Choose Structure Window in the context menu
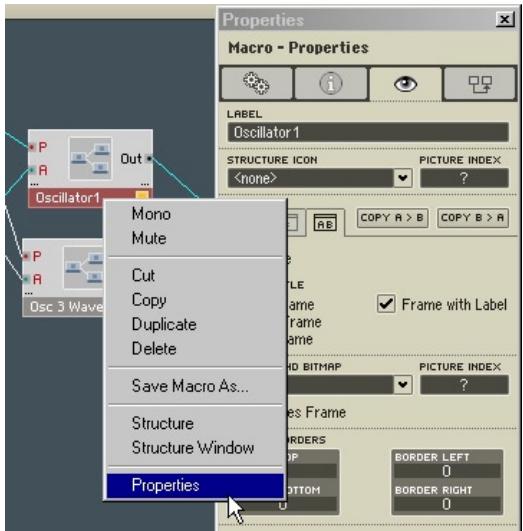The height and width of the screenshot is (531, 523). [195, 447]
